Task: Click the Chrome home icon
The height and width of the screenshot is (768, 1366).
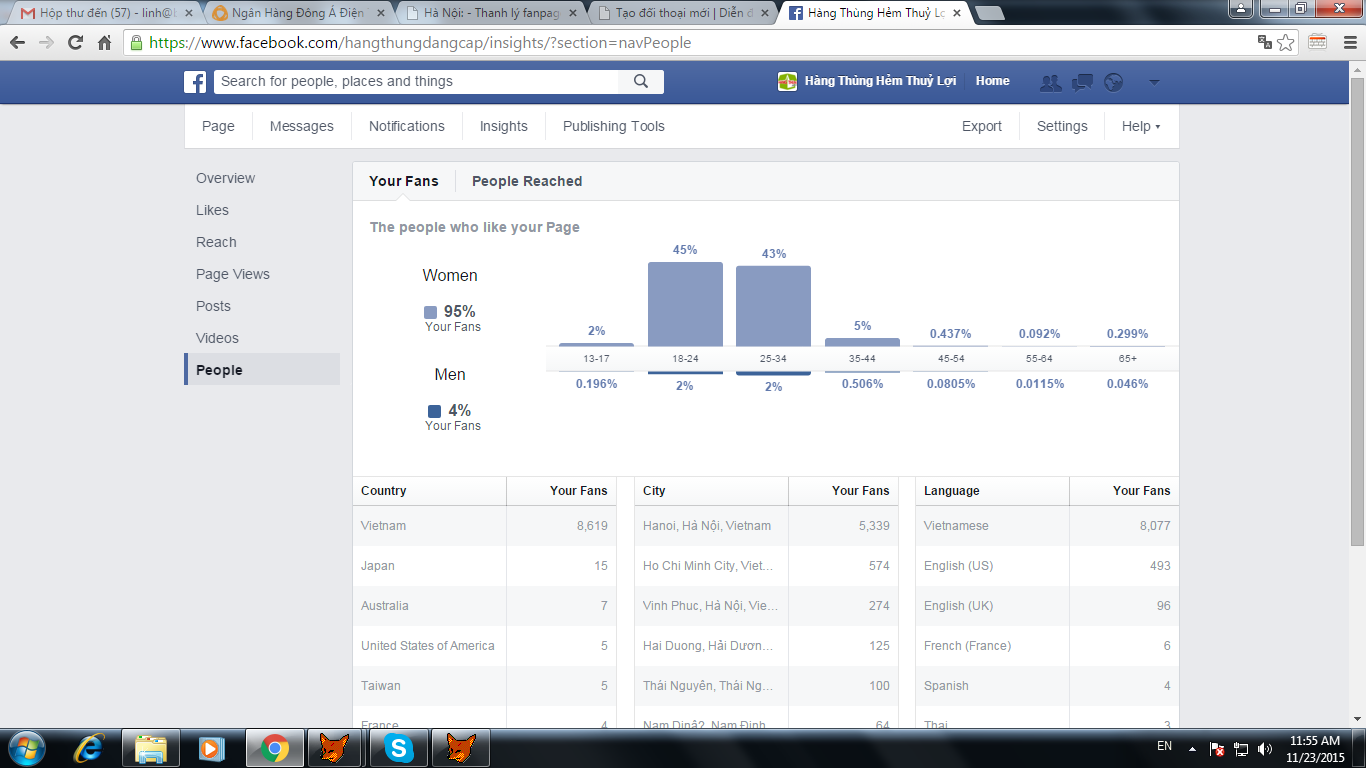Action: pyautogui.click(x=105, y=43)
